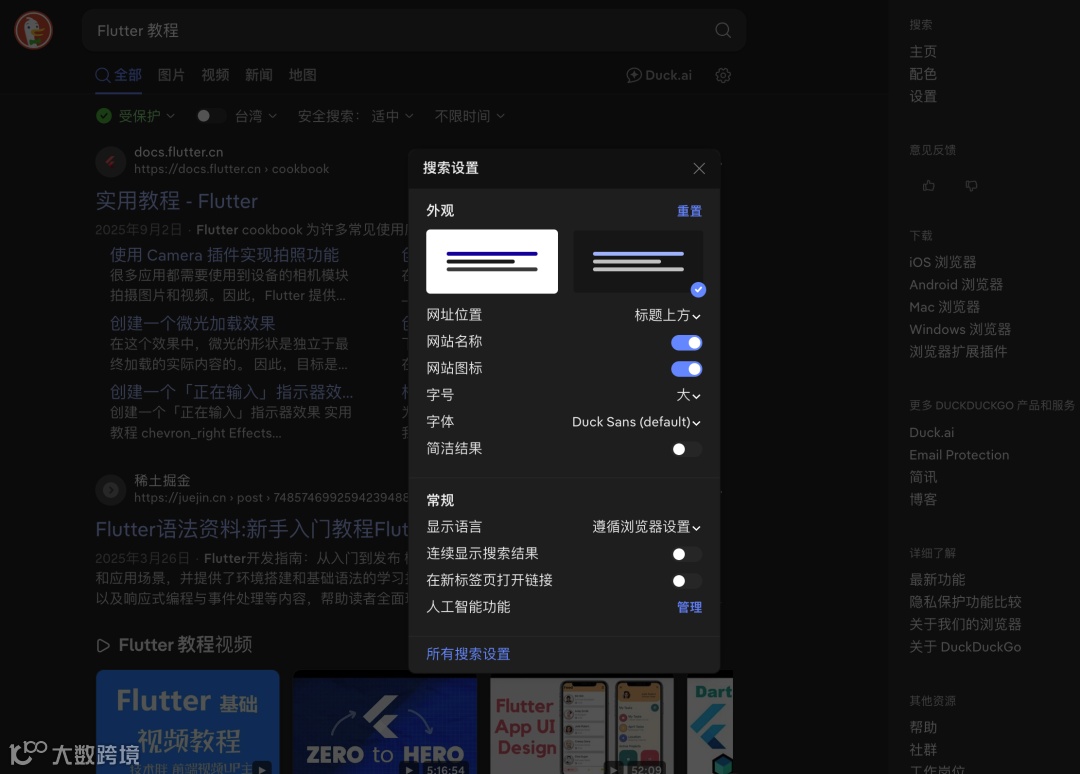Image resolution: width=1080 pixels, height=774 pixels.
Task: Enable the 简洁结果 switch
Action: [687, 449]
